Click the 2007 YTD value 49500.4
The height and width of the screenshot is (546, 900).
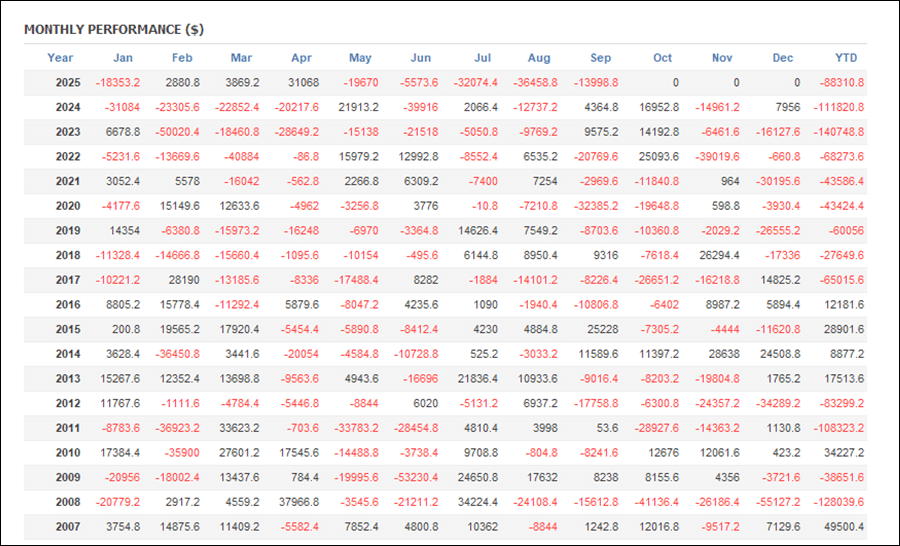[x=842, y=527]
